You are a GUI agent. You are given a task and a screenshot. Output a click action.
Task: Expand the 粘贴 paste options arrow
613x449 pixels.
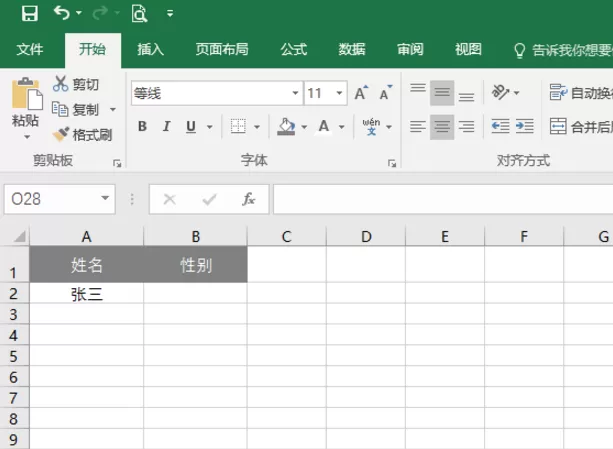27,137
